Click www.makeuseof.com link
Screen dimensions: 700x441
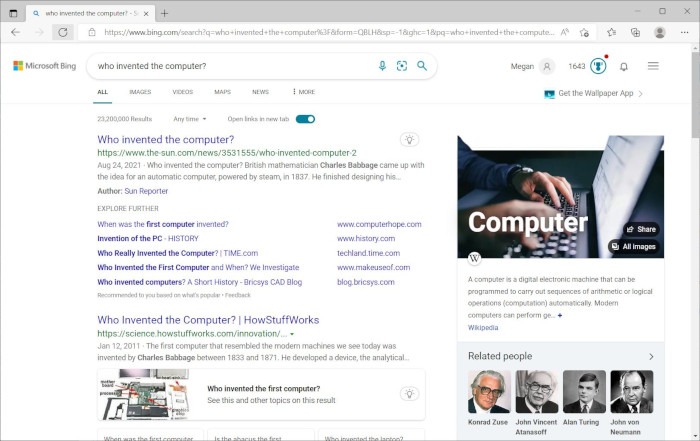[x=373, y=267]
